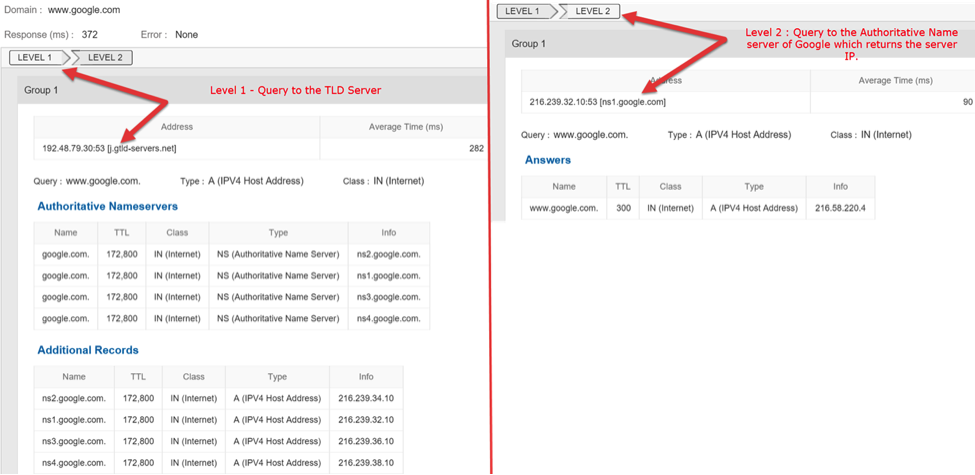This screenshot has width=975, height=475.
Task: Select ns1.google.com. Name cell in Additional Records
Action: click(x=74, y=420)
